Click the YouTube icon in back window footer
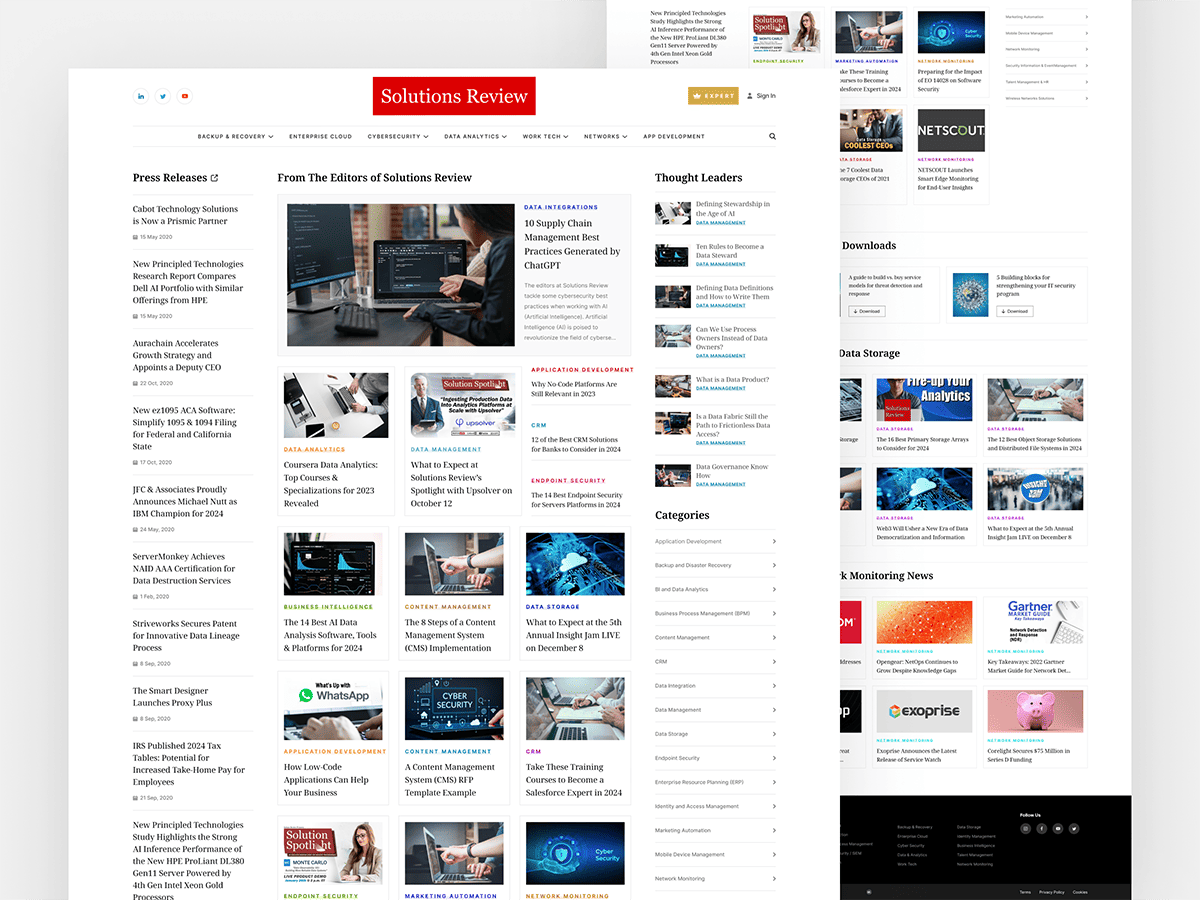 click(1058, 828)
